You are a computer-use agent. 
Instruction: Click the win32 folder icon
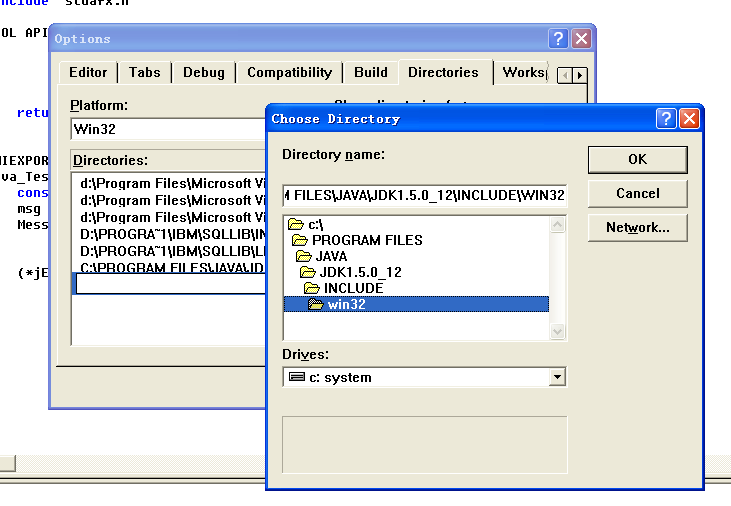(316, 304)
